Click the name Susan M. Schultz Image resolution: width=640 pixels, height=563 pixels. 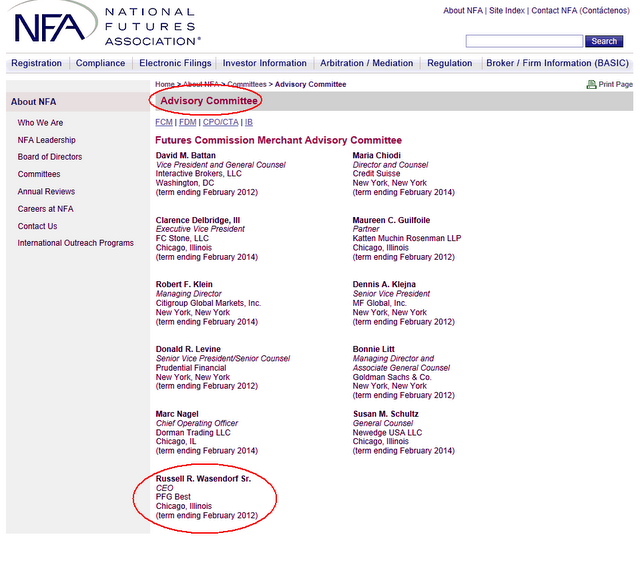[386, 414]
